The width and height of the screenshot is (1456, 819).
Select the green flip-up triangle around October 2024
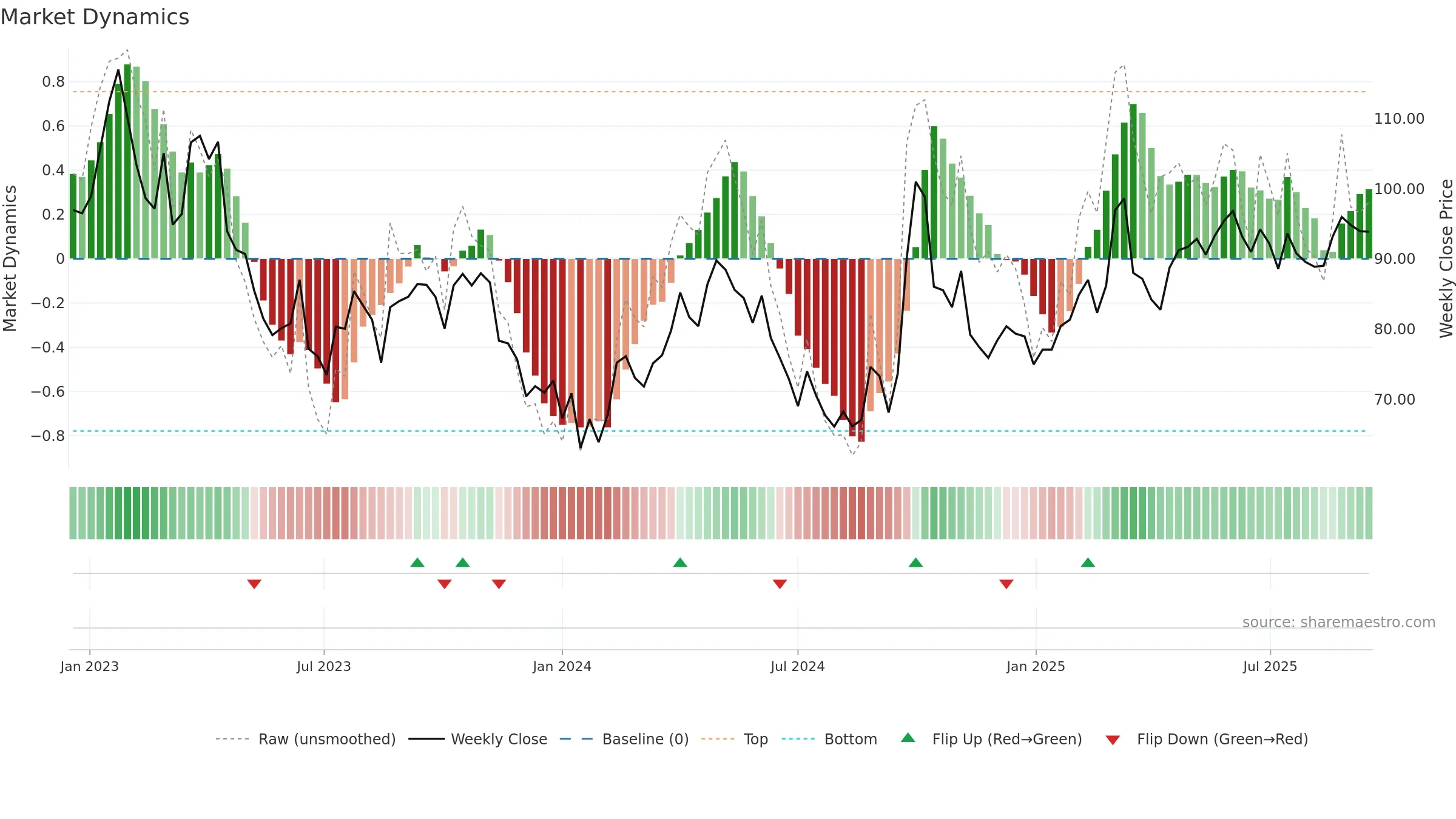[916, 563]
